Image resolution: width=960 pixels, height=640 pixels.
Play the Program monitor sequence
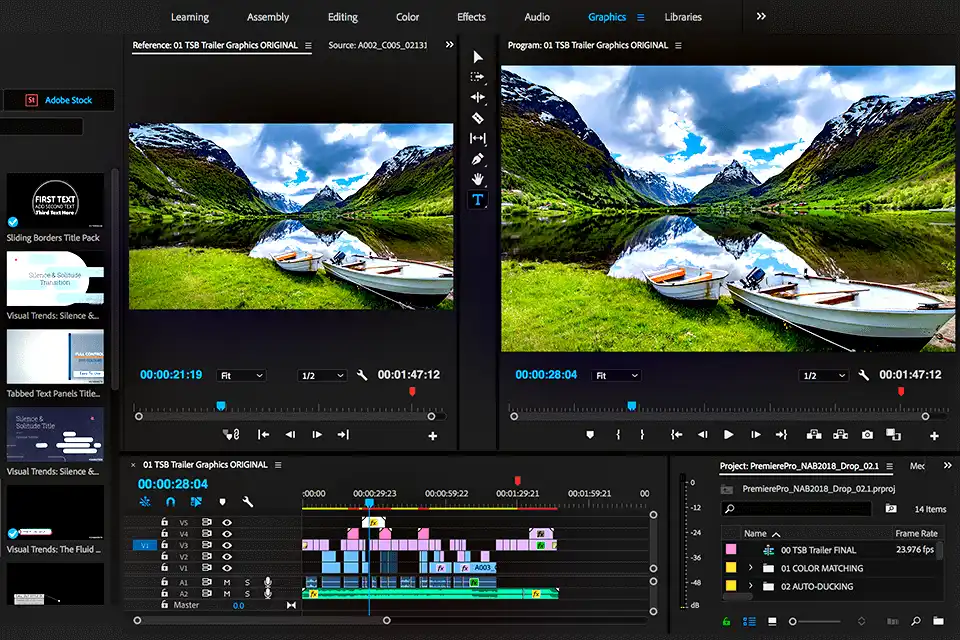729,435
